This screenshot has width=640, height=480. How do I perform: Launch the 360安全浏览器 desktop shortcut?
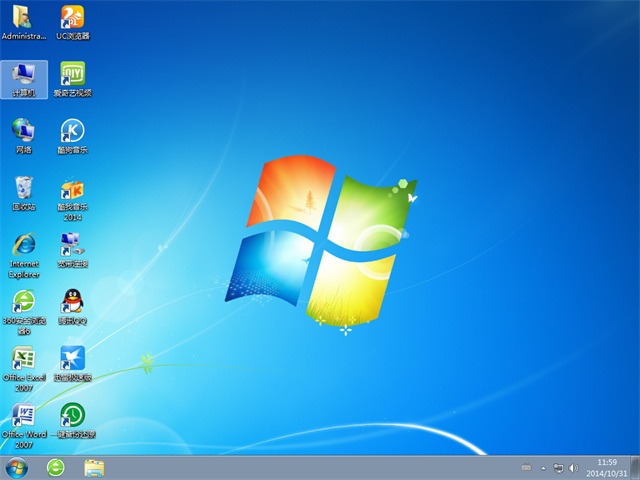pos(24,312)
